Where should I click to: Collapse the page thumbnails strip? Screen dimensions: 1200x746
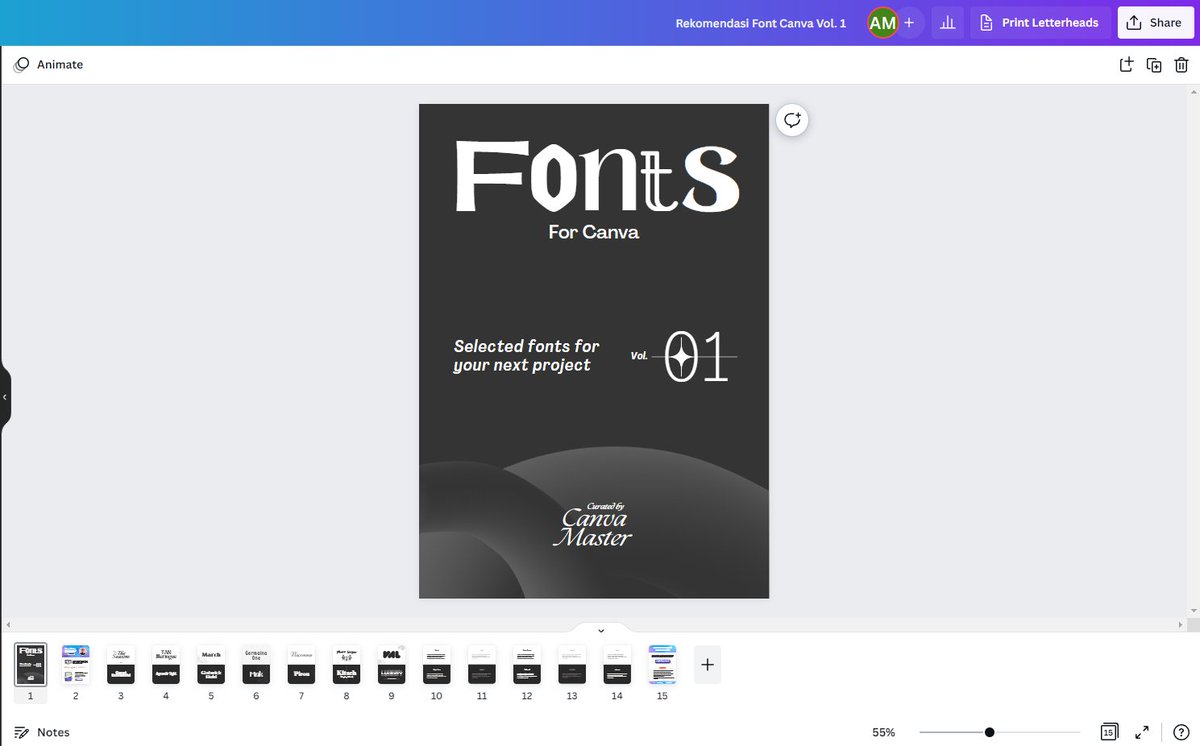(x=600, y=630)
